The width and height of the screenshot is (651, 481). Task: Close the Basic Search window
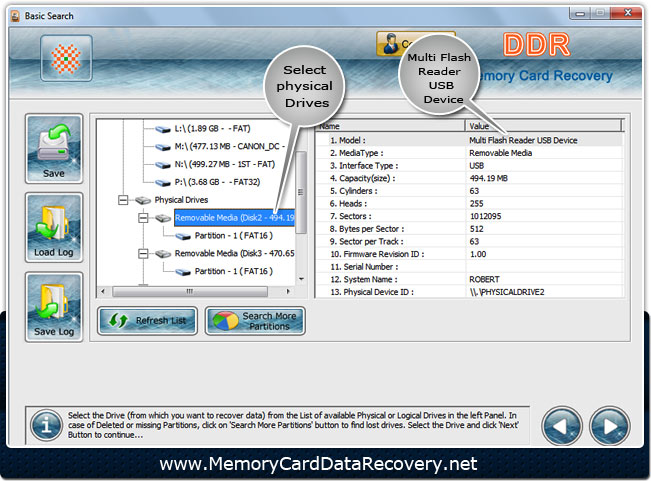[x=627, y=13]
